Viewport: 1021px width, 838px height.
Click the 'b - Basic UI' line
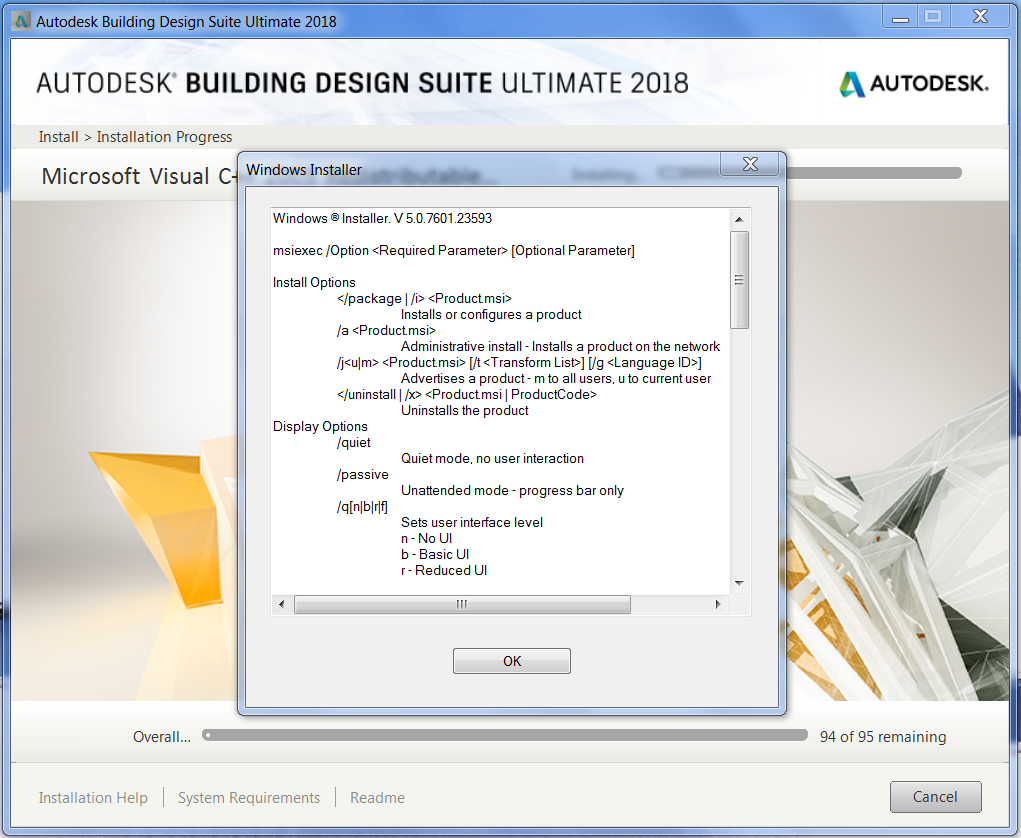point(435,554)
